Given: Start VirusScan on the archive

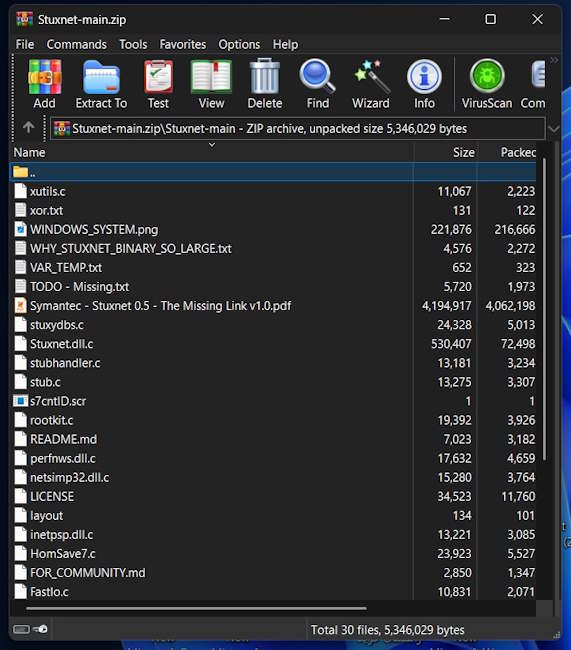Looking at the screenshot, I should 487,76.
